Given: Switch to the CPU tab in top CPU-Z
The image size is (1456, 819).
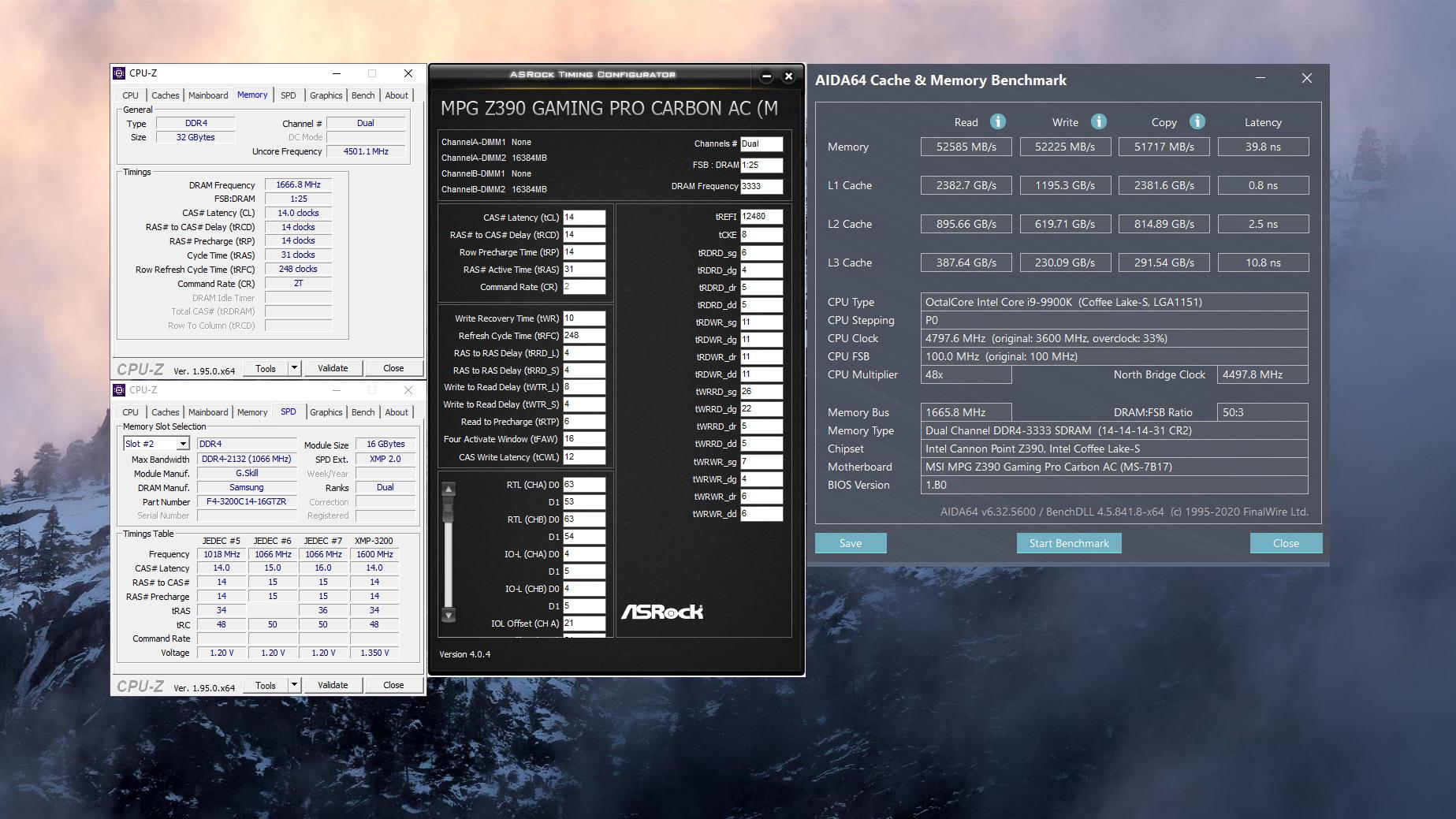Looking at the screenshot, I should point(130,95).
